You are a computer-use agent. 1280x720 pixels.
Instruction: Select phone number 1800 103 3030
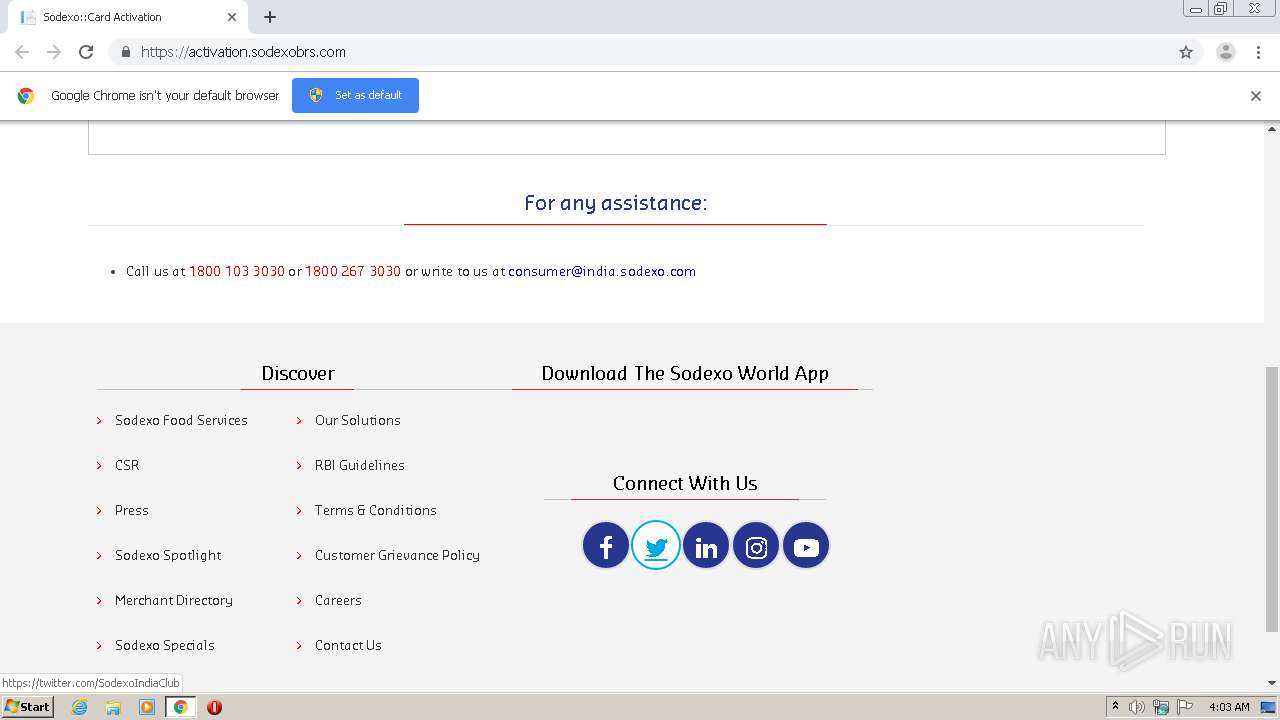pyautogui.click(x=237, y=272)
